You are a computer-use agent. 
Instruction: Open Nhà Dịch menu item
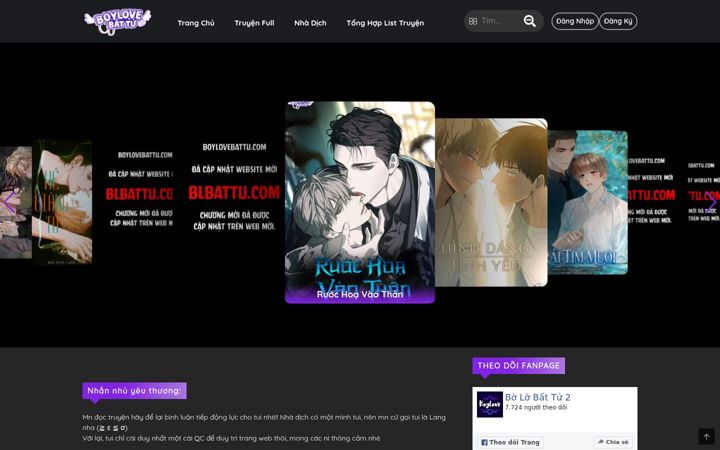click(310, 23)
